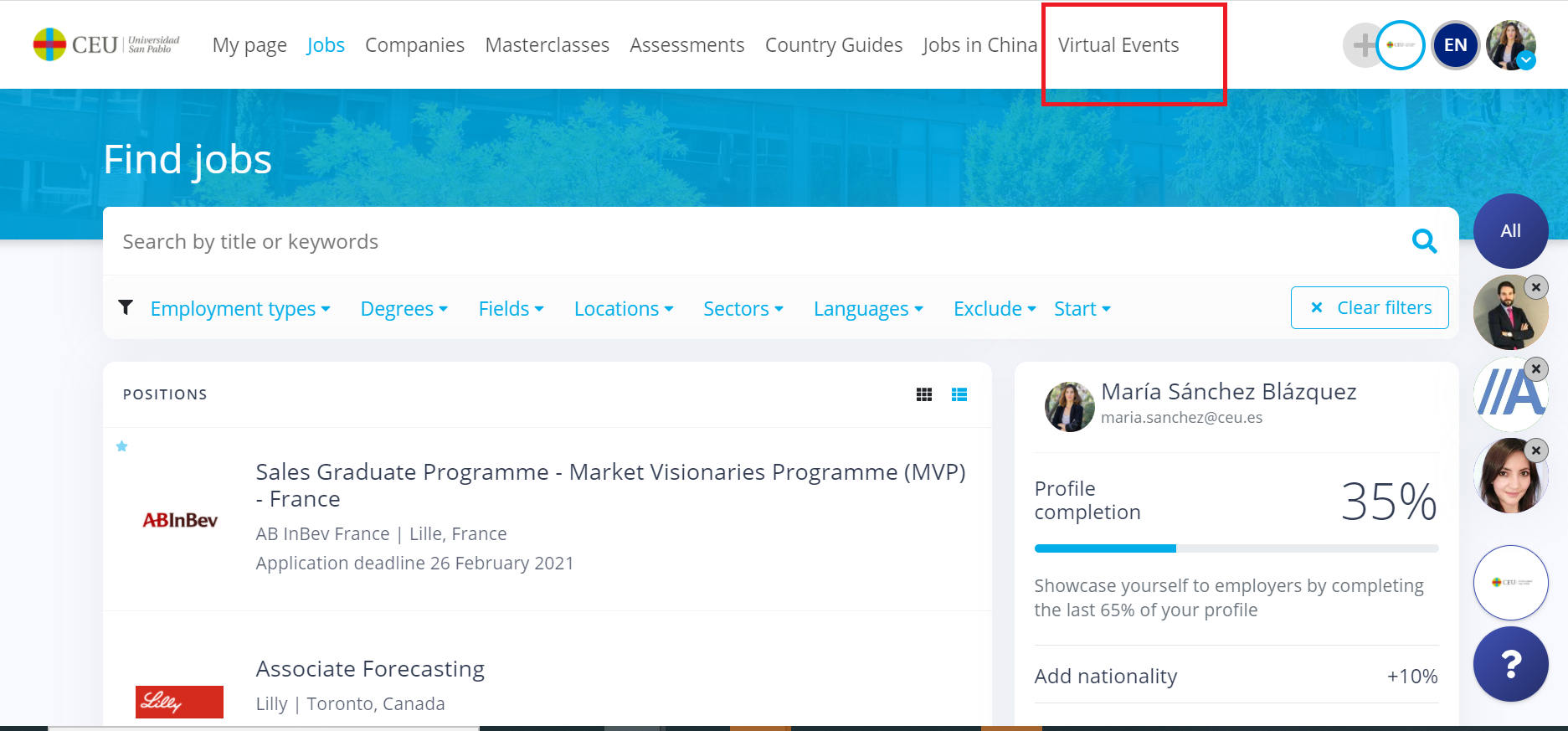The image size is (1568, 731).
Task: Switch positions to list view
Action: tap(959, 394)
